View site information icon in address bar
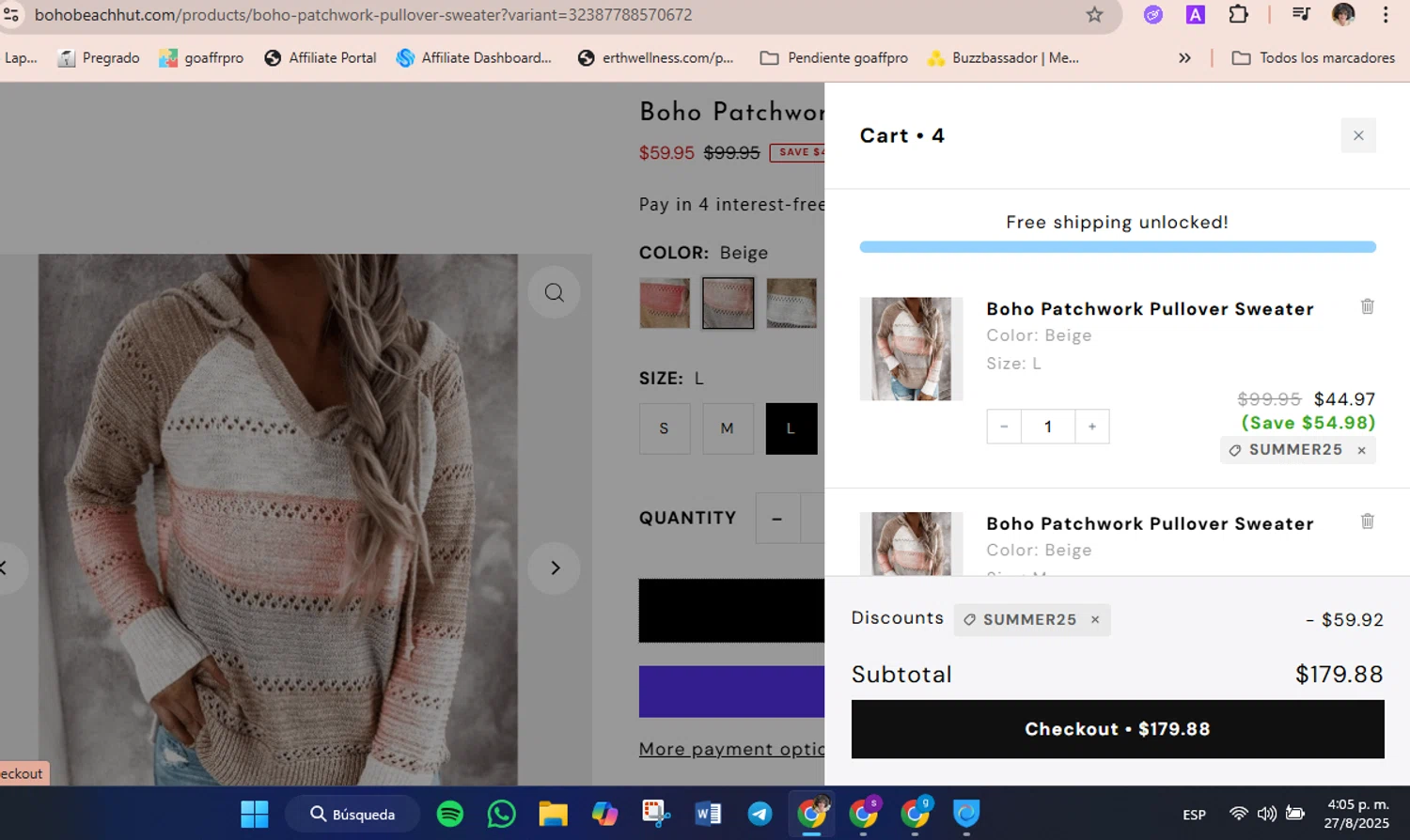1410x840 pixels. (x=11, y=15)
